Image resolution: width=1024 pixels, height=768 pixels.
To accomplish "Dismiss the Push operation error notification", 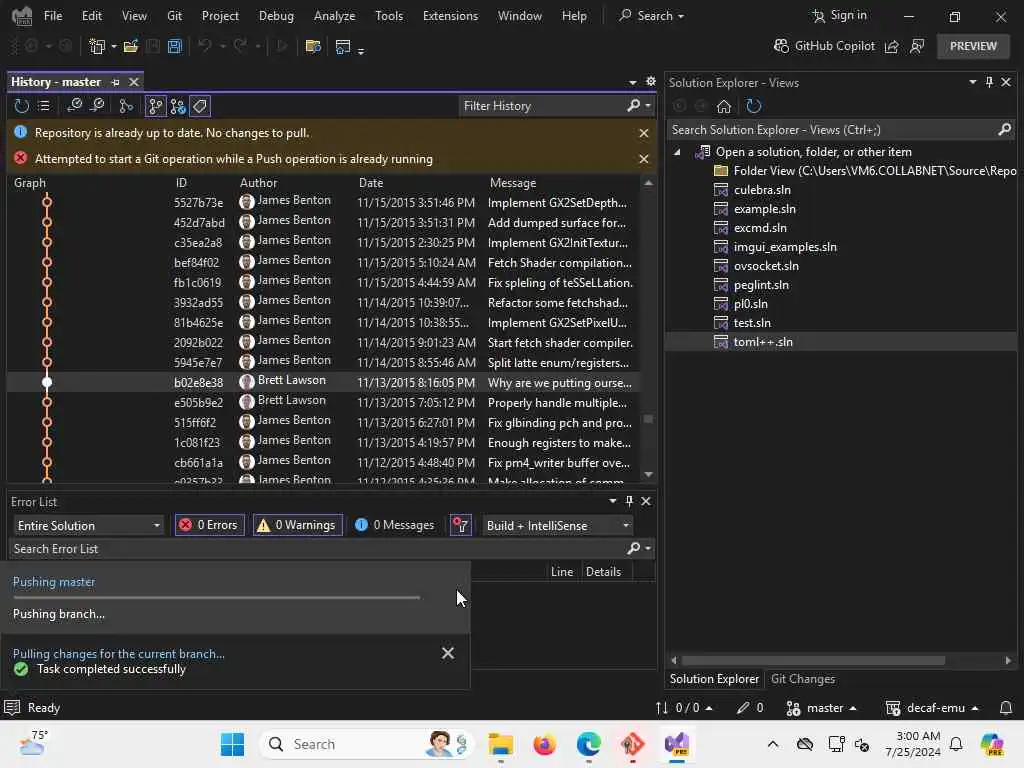I will point(643,159).
